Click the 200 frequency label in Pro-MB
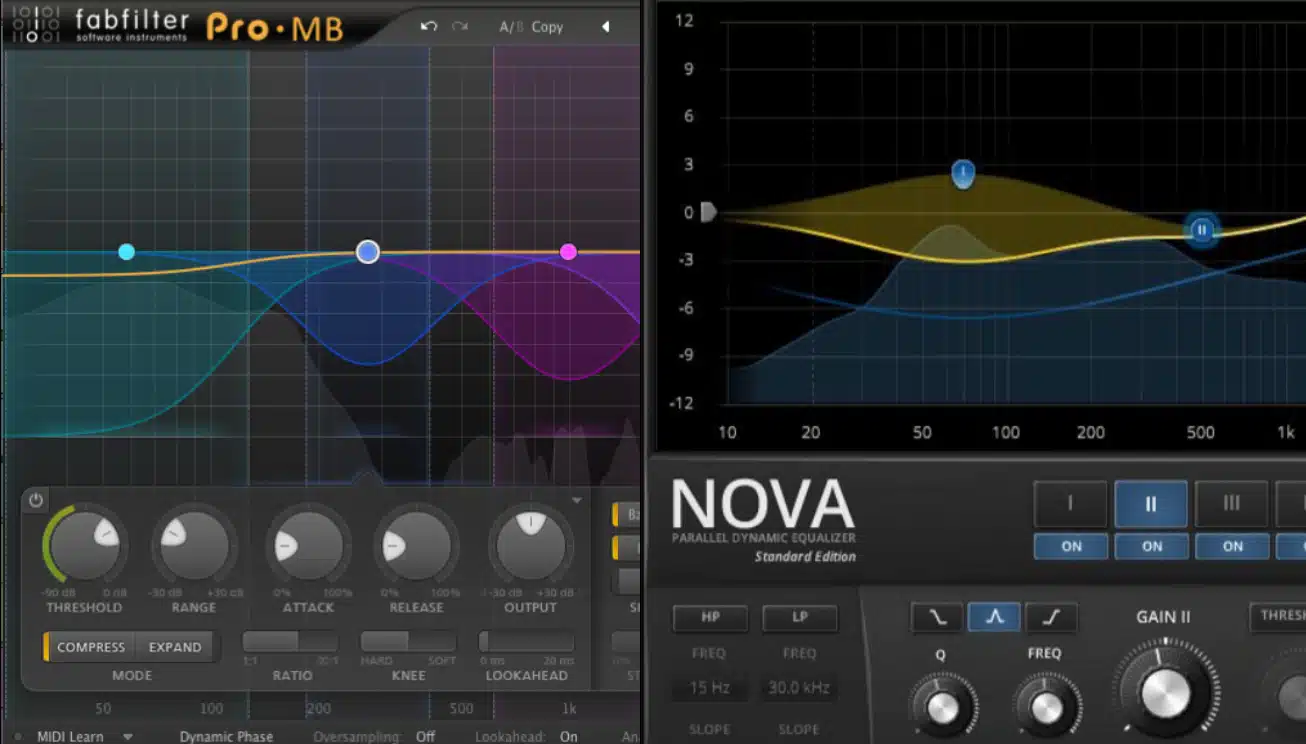Screen dimensions: 1306x744 (x=319, y=709)
